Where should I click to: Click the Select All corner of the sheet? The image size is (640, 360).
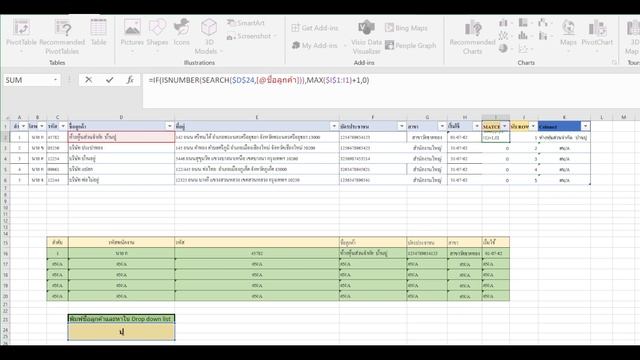(x=5, y=118)
